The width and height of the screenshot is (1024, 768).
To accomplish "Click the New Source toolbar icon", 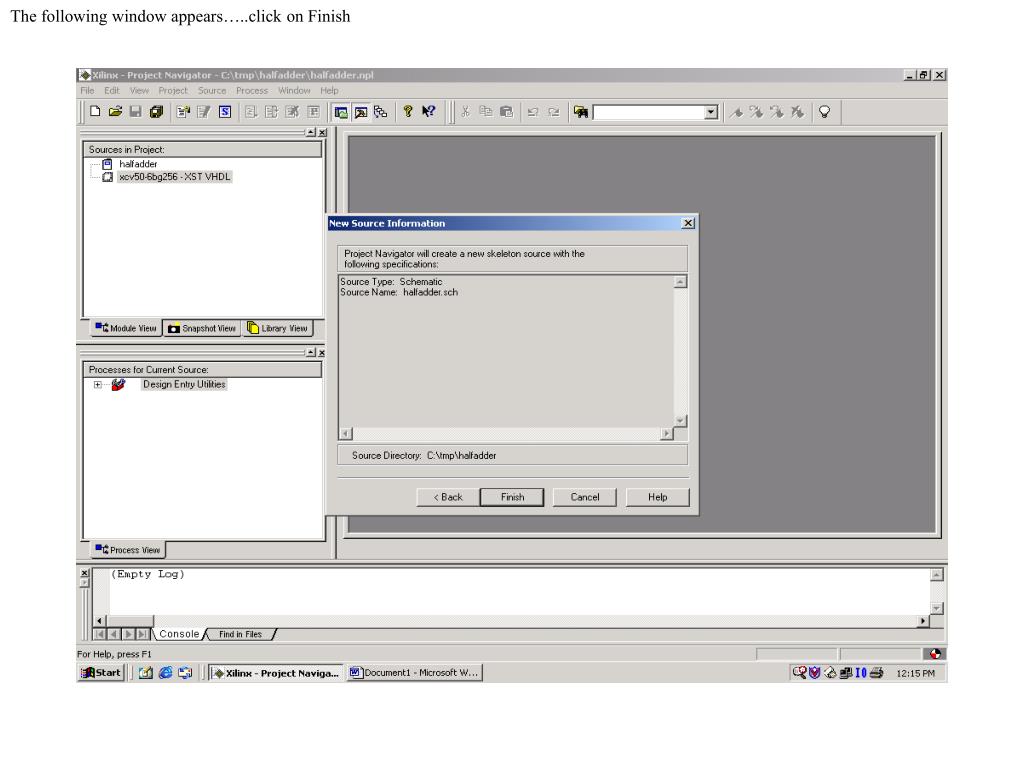I will [x=184, y=112].
